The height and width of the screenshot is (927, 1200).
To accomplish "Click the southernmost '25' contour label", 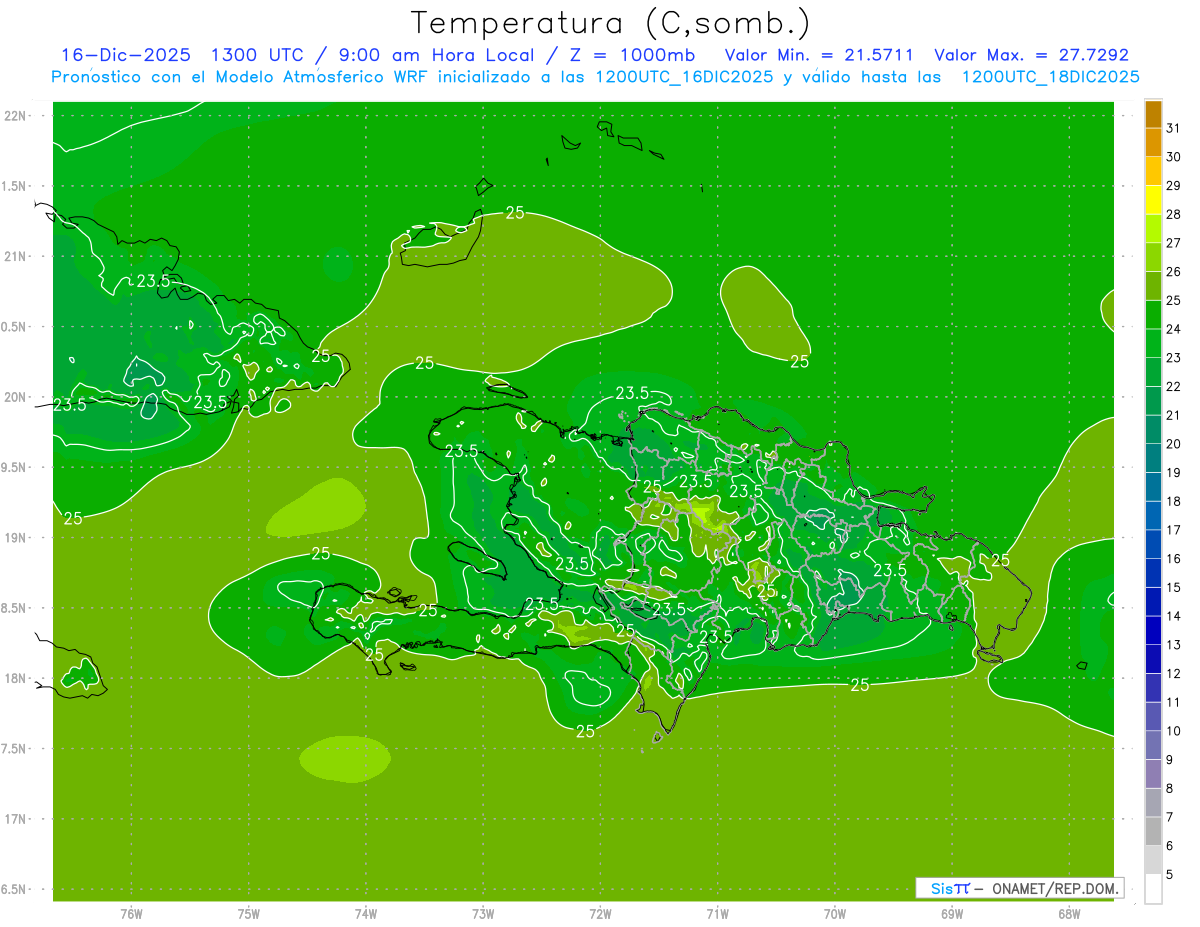I will (x=586, y=731).
